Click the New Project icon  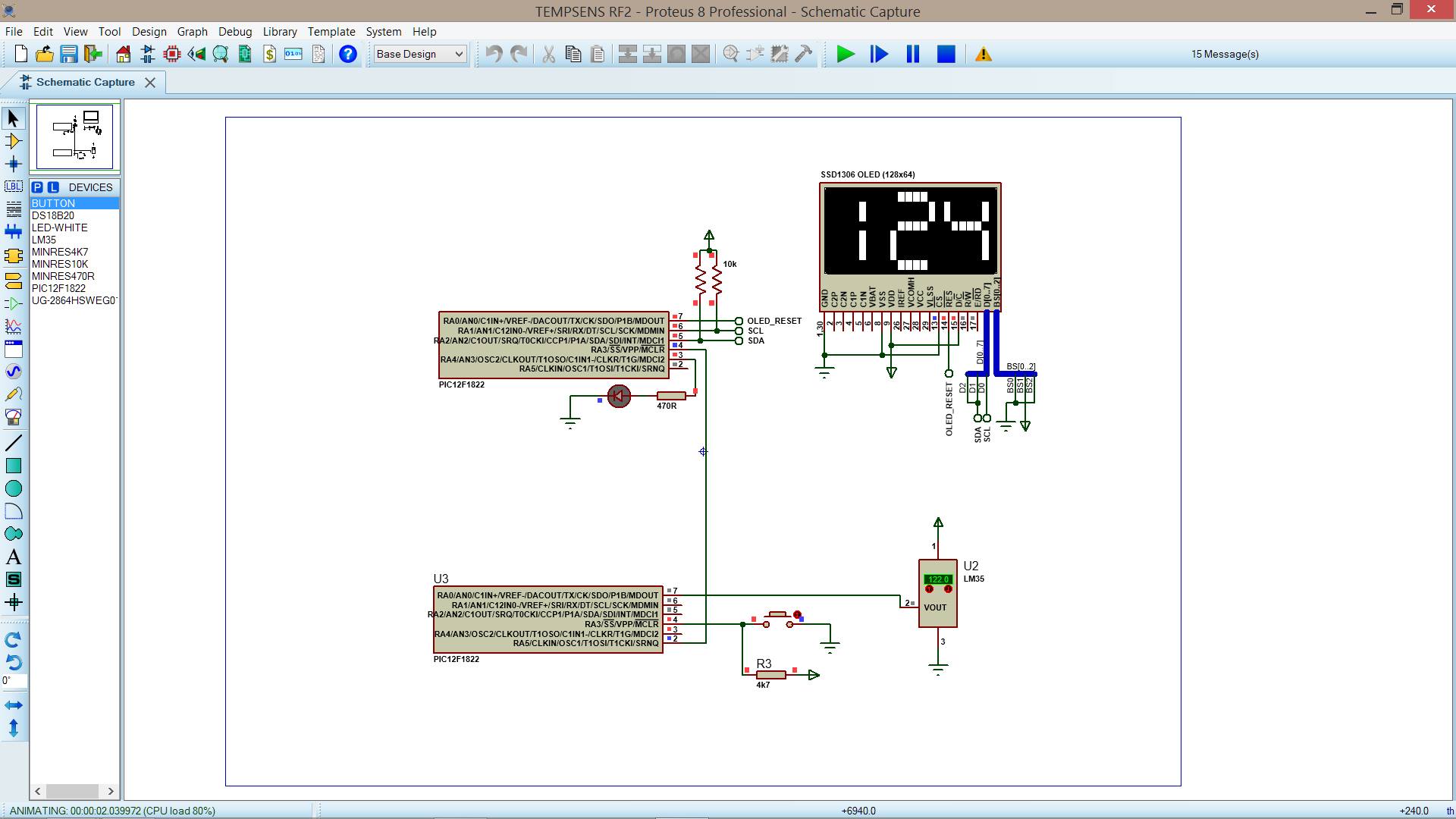[x=20, y=54]
